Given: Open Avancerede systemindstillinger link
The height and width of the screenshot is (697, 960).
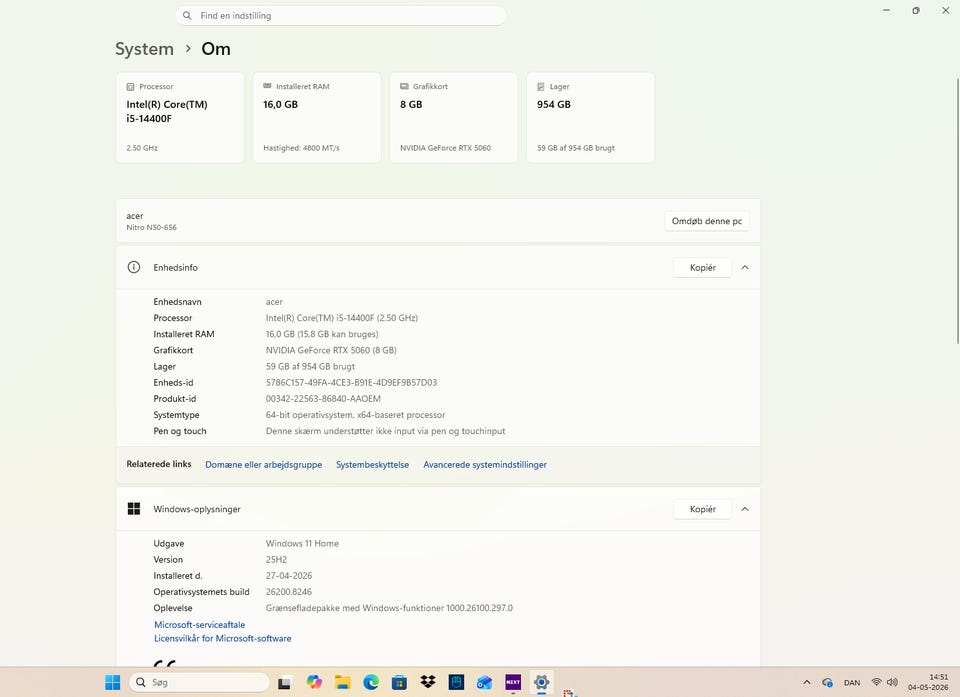Looking at the screenshot, I should [x=485, y=465].
